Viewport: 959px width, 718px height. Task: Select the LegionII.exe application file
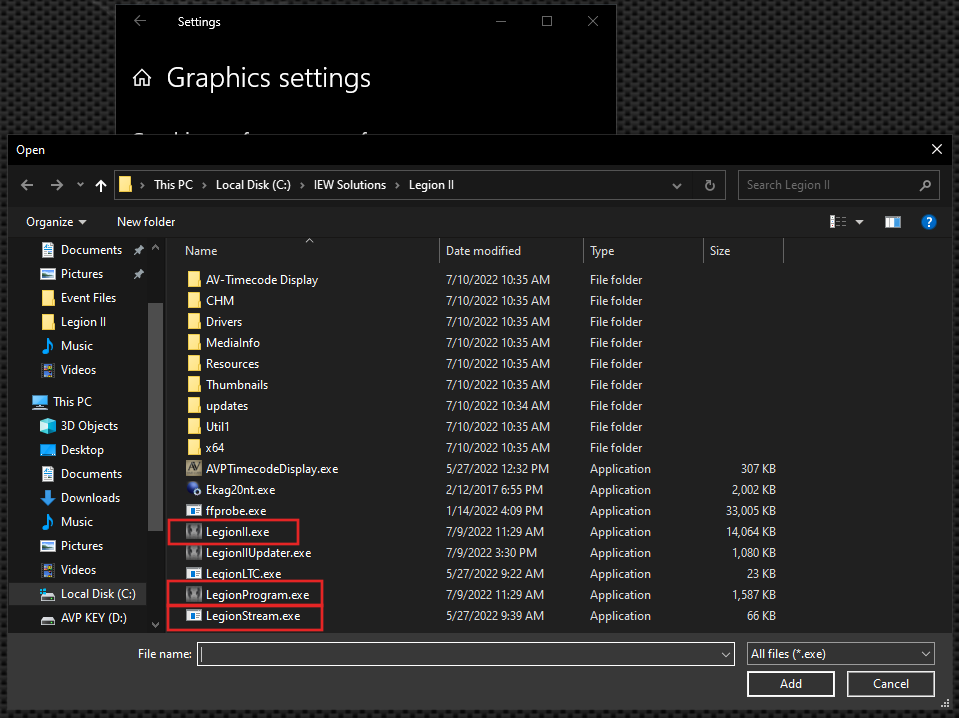[x=237, y=532]
